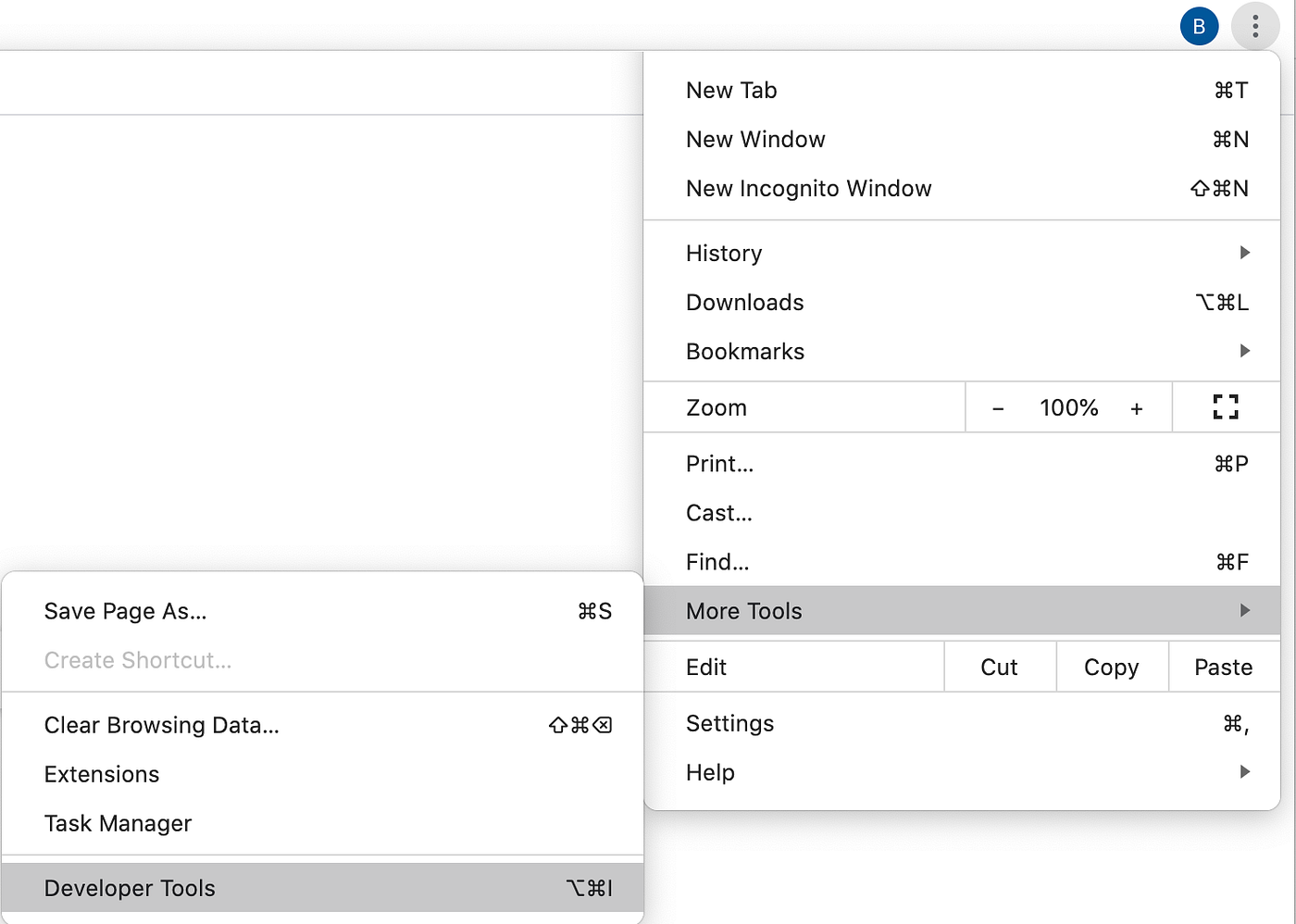This screenshot has width=1296, height=924.
Task: Open Extensions from the submenu
Action: (x=322, y=774)
